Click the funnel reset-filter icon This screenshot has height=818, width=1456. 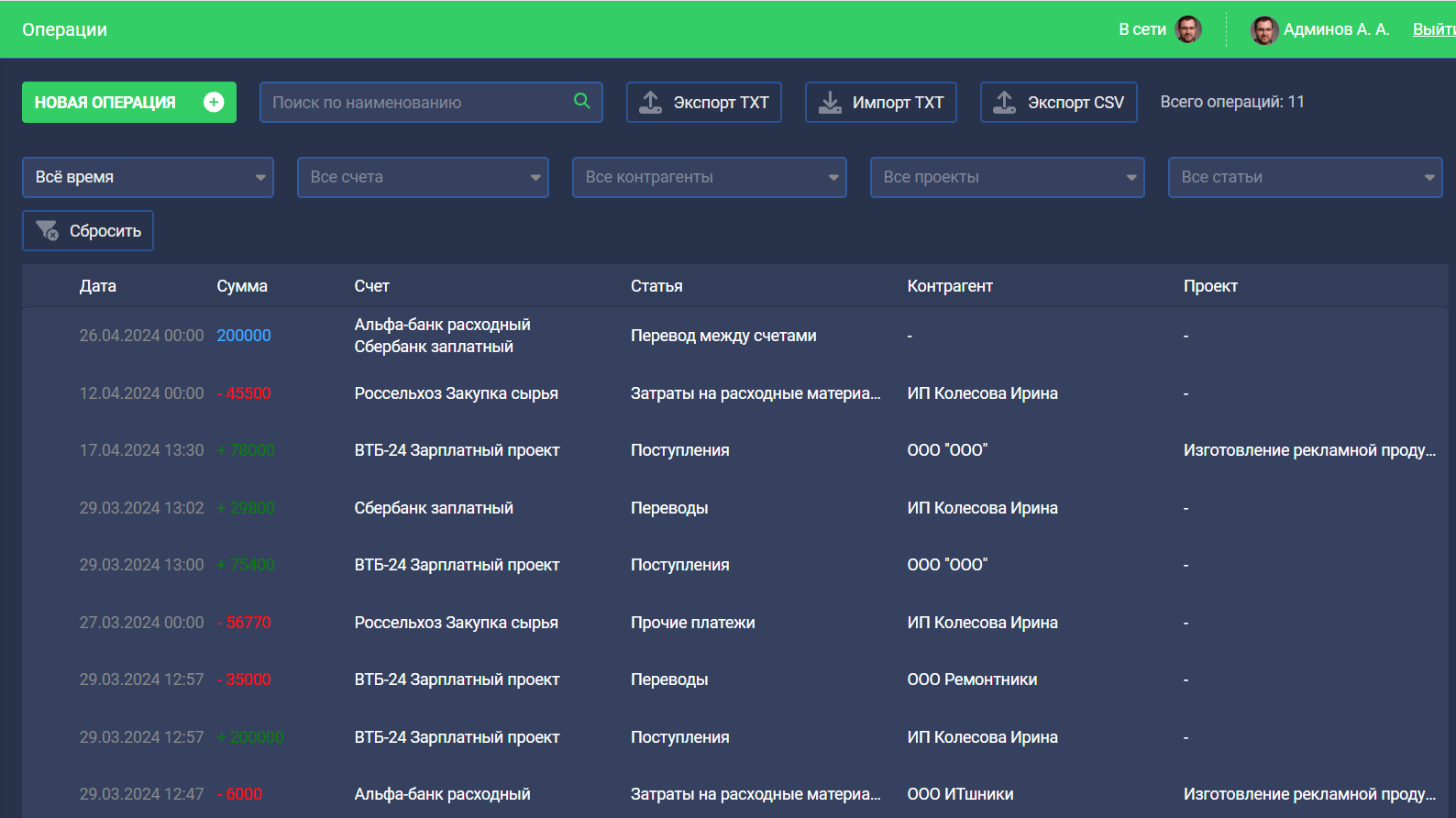[x=47, y=230]
